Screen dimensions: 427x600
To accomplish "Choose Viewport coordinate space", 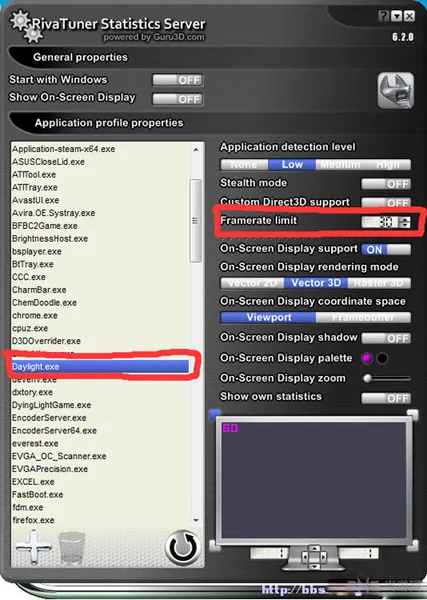I will pyautogui.click(x=269, y=318).
